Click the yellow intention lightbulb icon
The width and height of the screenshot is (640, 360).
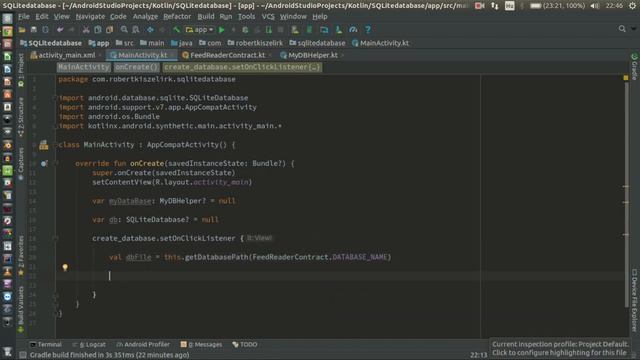[65, 267]
